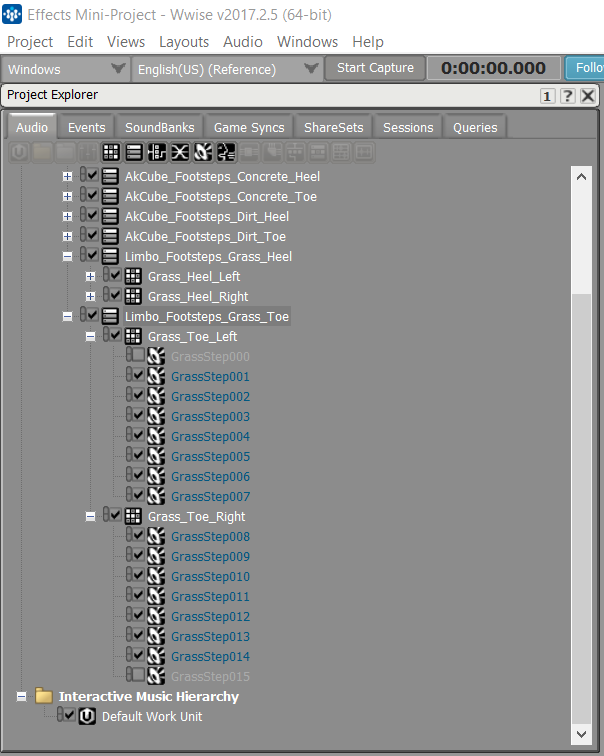Click the sequence container icon of Limbo_Footsteps_Grass_Heel

(110, 256)
